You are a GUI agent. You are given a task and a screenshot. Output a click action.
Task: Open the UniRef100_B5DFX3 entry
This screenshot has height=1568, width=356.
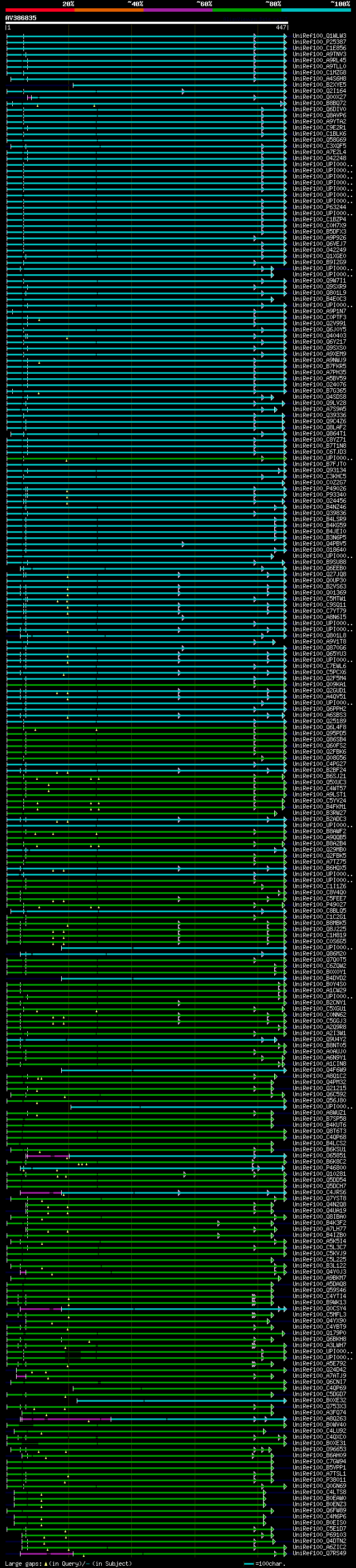[319, 232]
